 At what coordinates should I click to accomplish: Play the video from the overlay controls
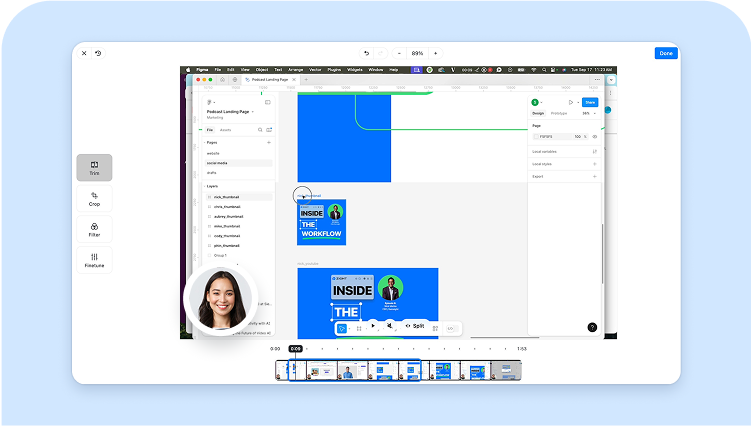[x=373, y=326]
